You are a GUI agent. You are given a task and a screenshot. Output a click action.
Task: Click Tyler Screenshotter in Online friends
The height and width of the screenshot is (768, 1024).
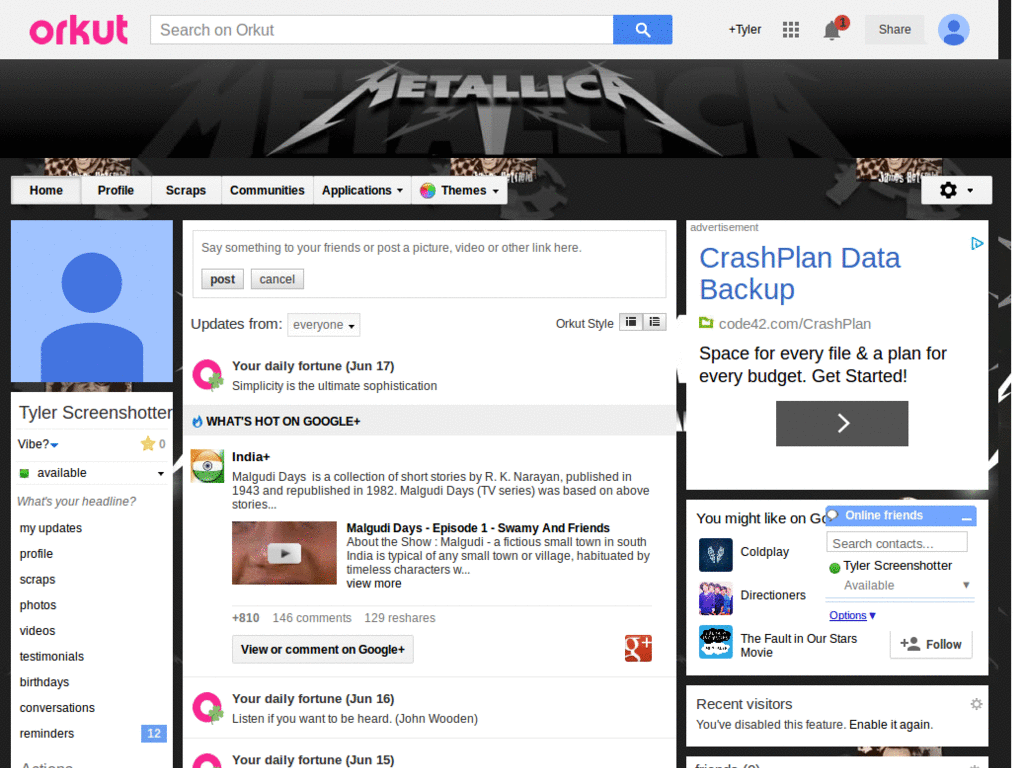897,566
